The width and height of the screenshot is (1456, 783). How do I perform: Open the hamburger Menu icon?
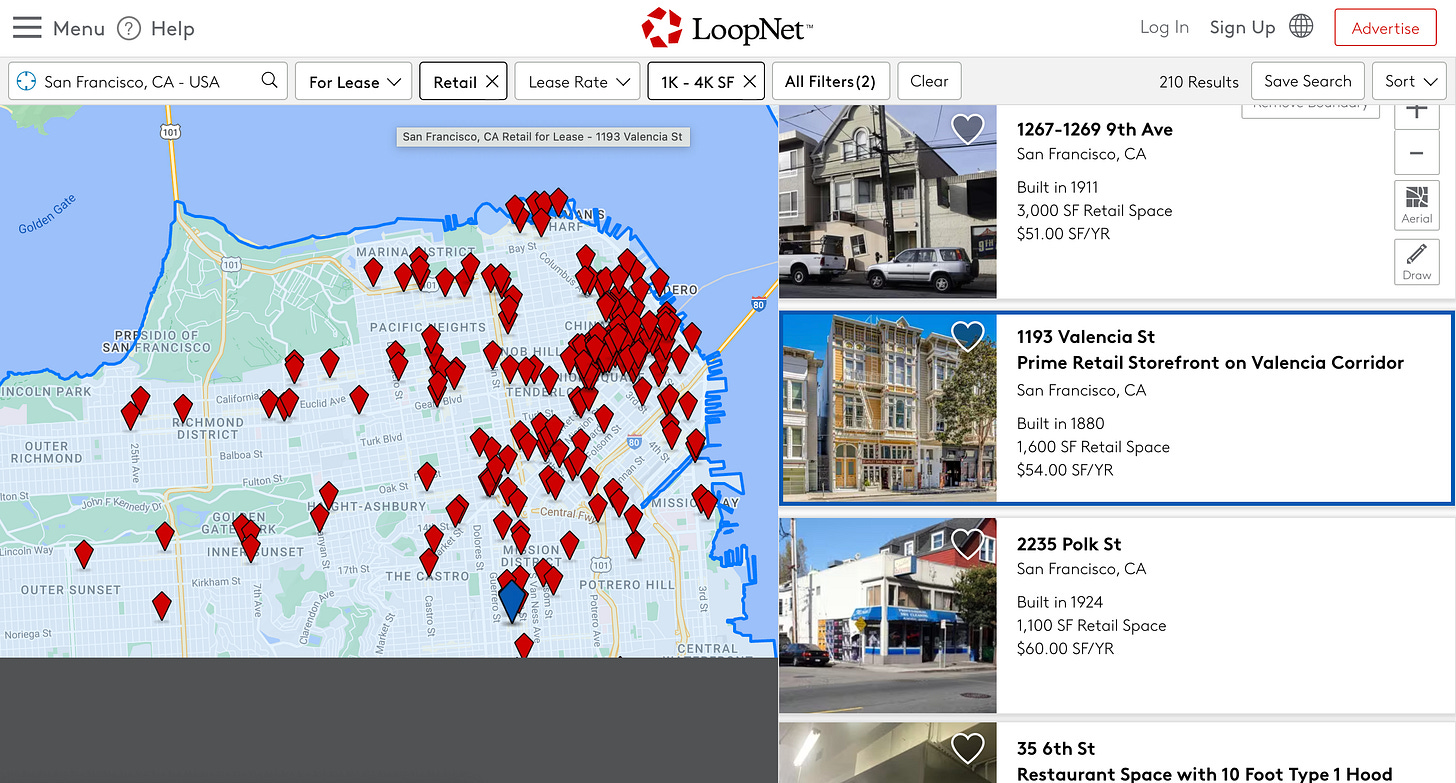tap(27, 28)
